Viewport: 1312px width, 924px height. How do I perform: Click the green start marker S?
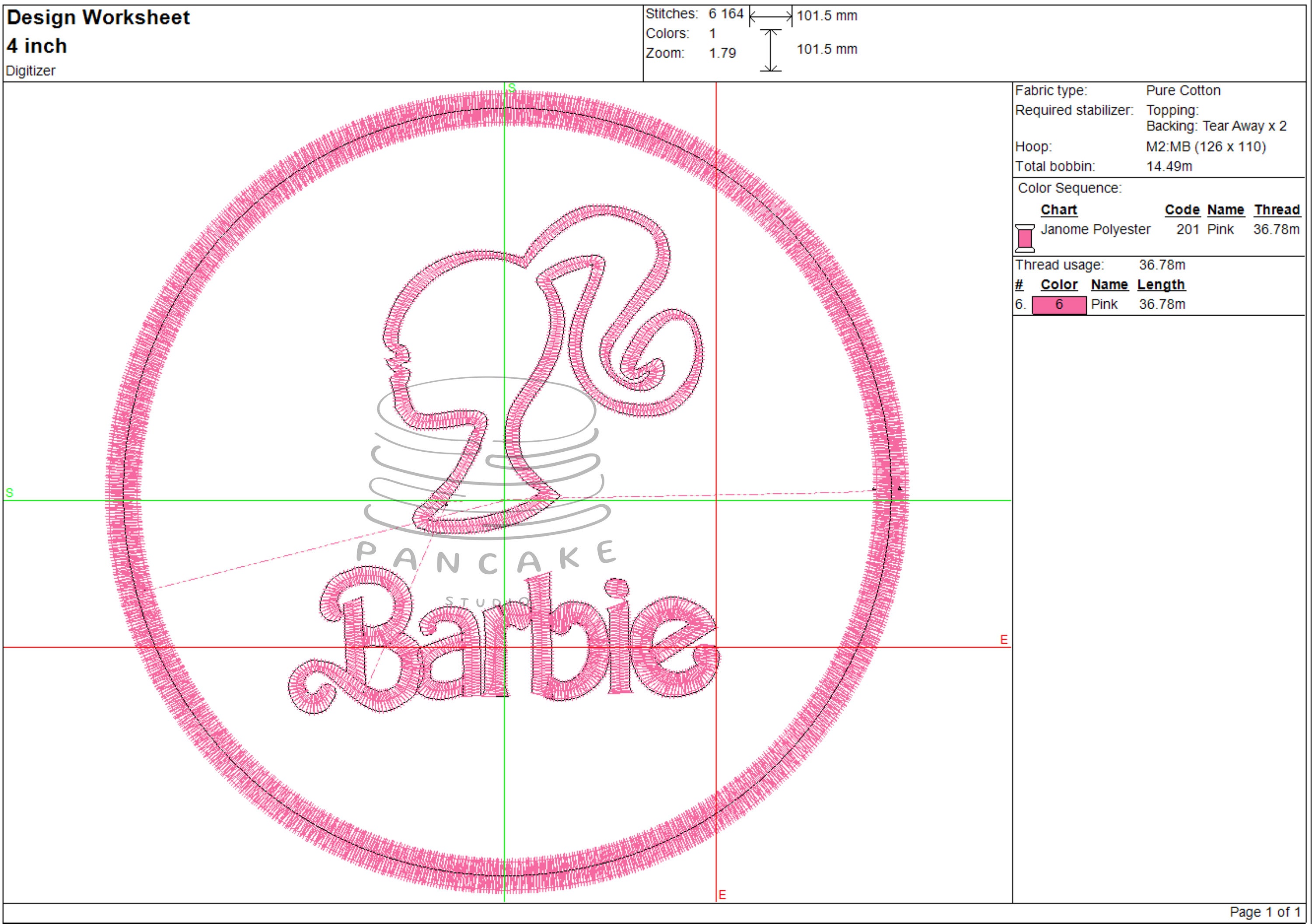(x=511, y=89)
